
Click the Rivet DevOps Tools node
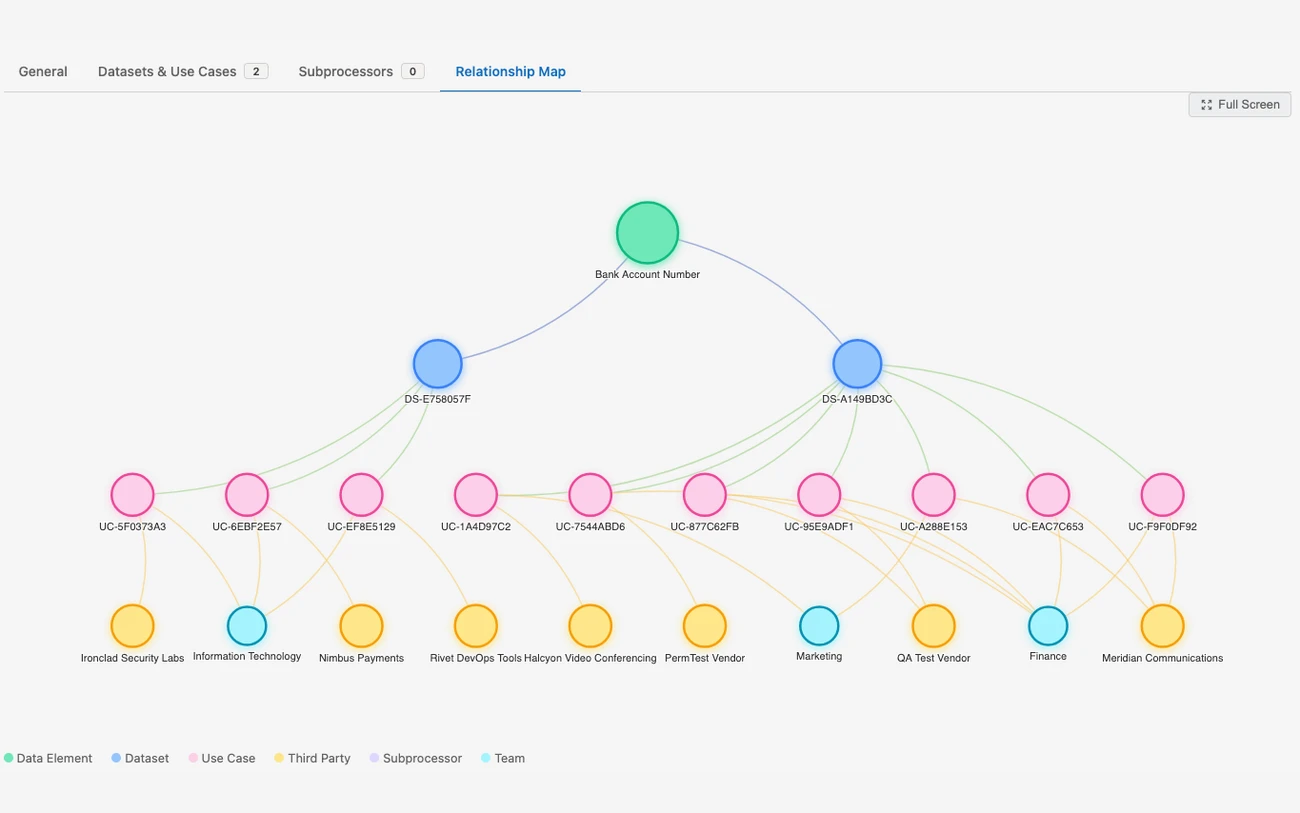click(475, 626)
